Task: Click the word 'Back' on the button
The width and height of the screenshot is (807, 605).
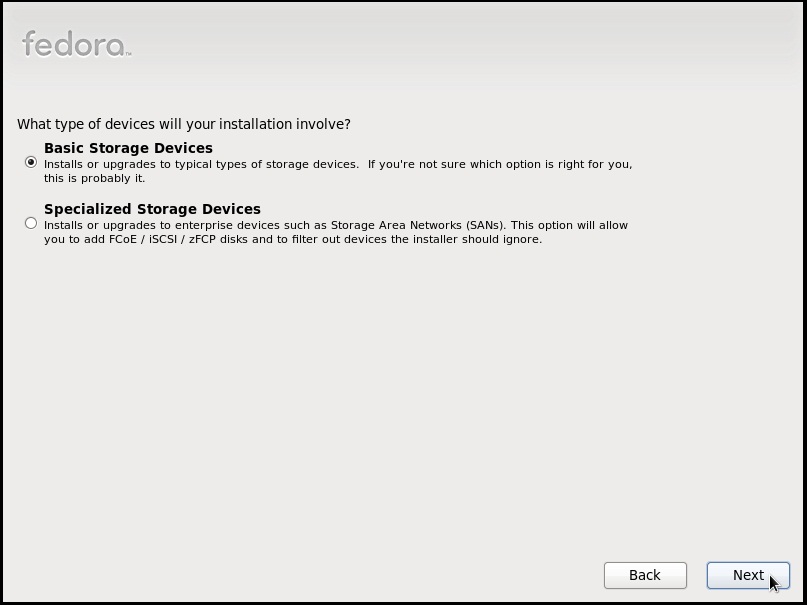Action: point(645,575)
